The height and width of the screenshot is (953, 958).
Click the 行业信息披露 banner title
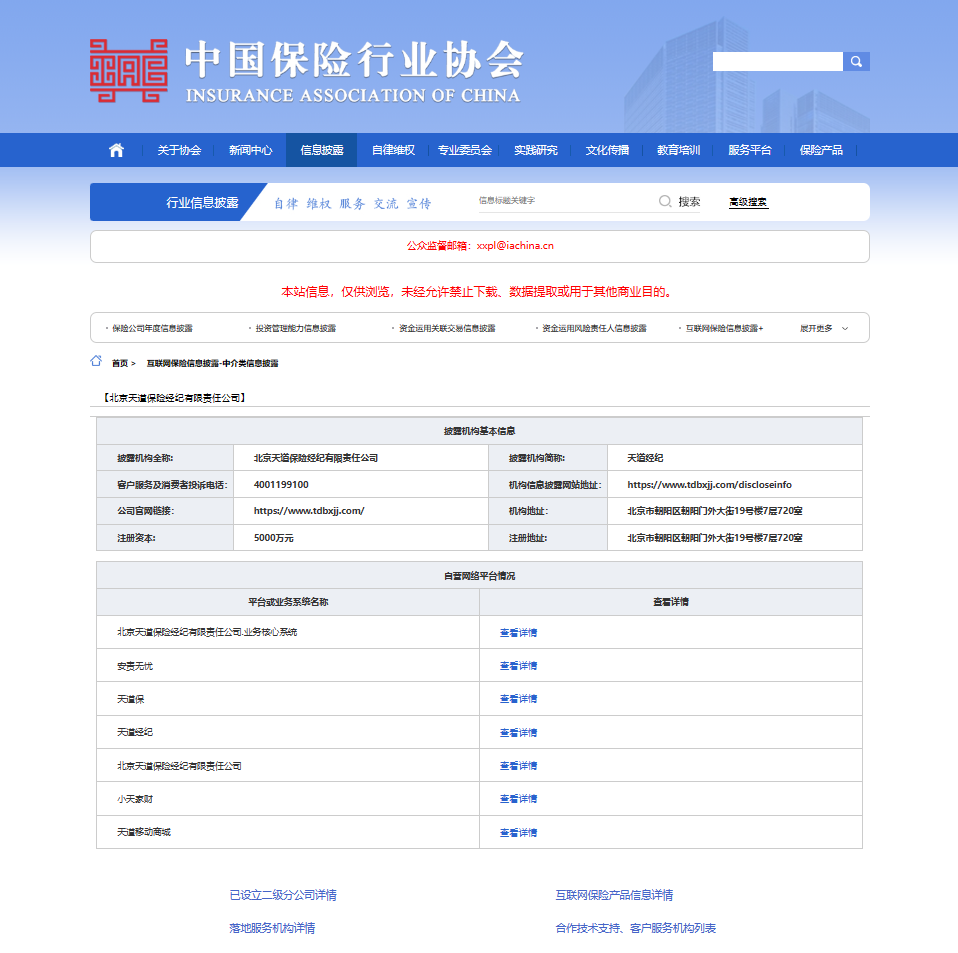click(202, 202)
